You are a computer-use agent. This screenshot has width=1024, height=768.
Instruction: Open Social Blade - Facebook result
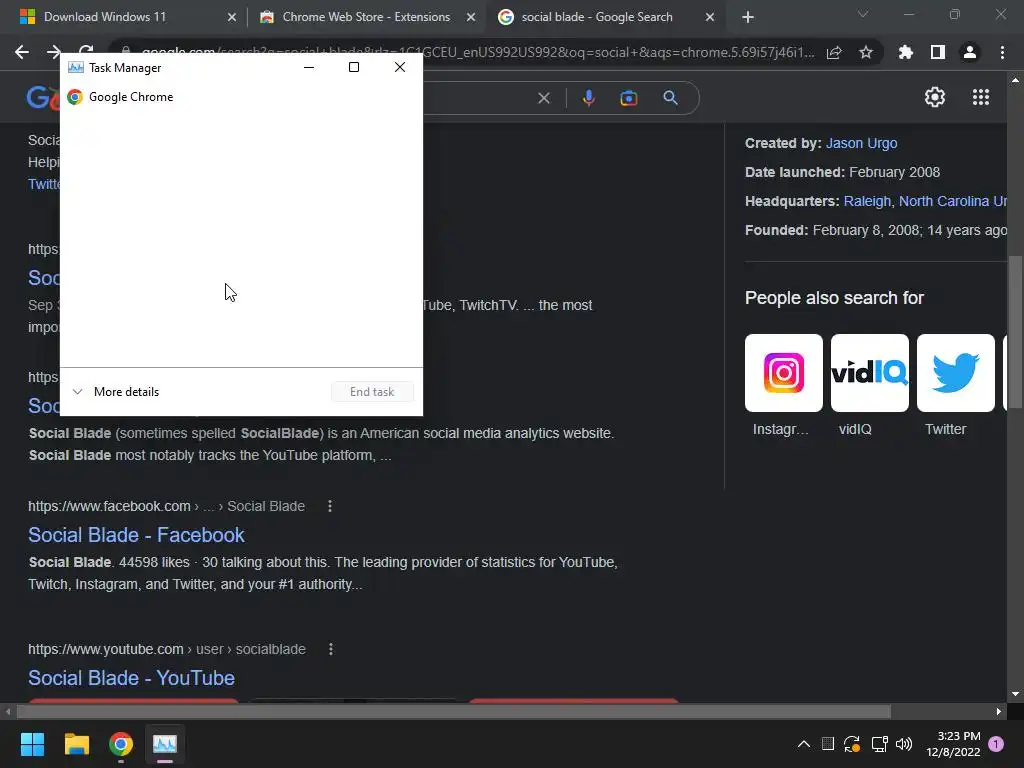[x=136, y=535]
